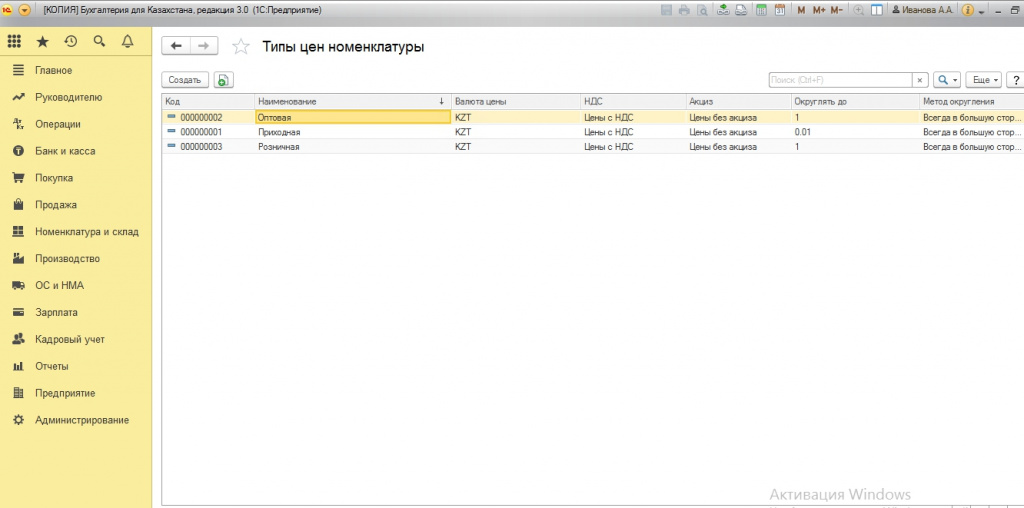Click the back navigation arrow button
This screenshot has height=508, width=1024.
tap(176, 46)
